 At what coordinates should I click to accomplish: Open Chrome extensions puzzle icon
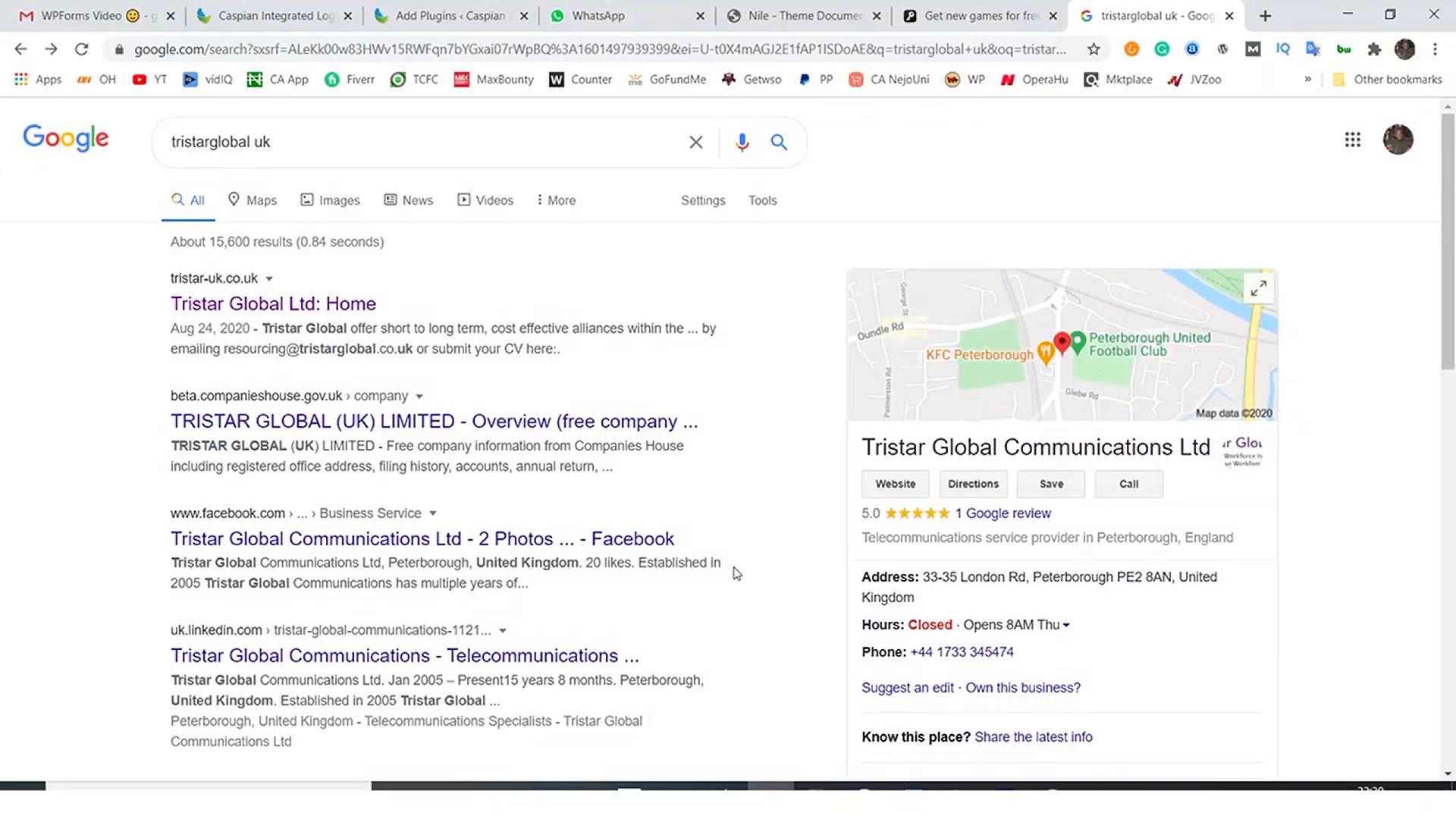pos(1374,49)
